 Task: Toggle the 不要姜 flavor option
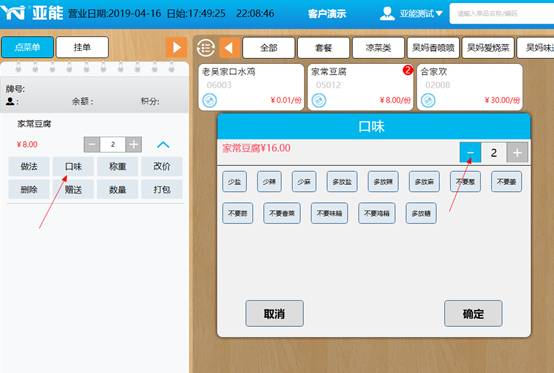tap(506, 182)
